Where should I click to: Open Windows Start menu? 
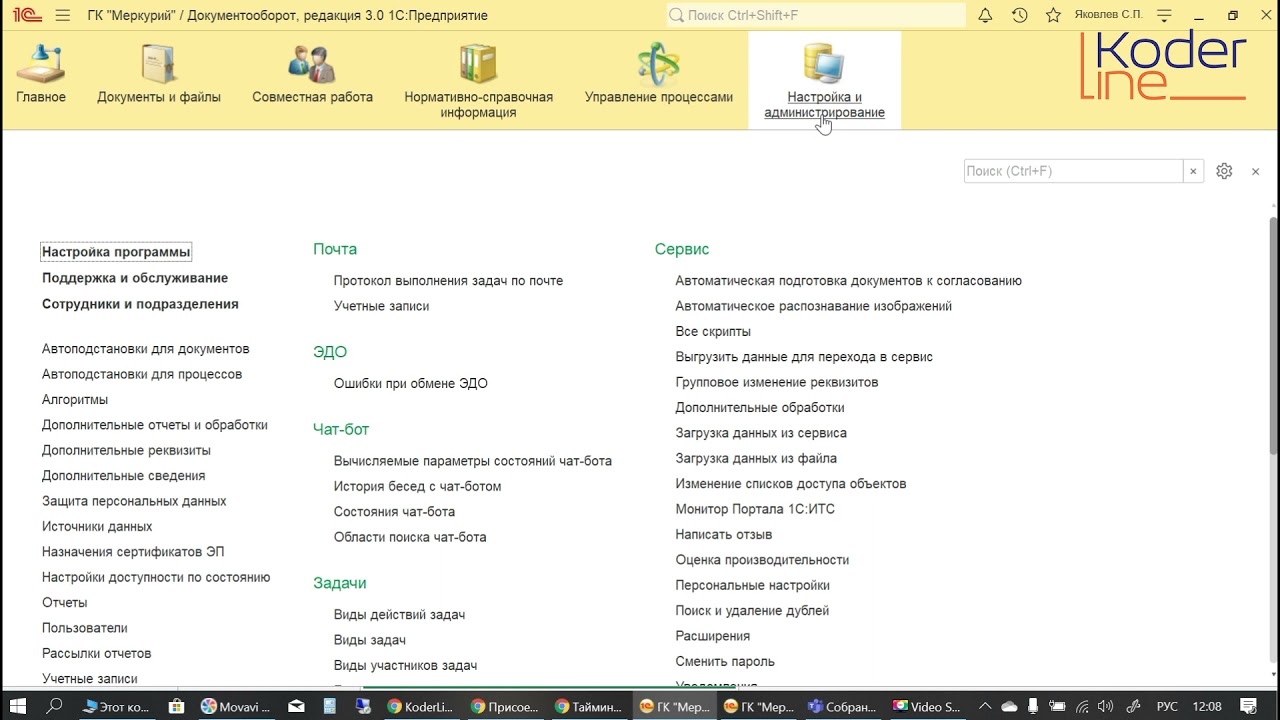(x=18, y=706)
